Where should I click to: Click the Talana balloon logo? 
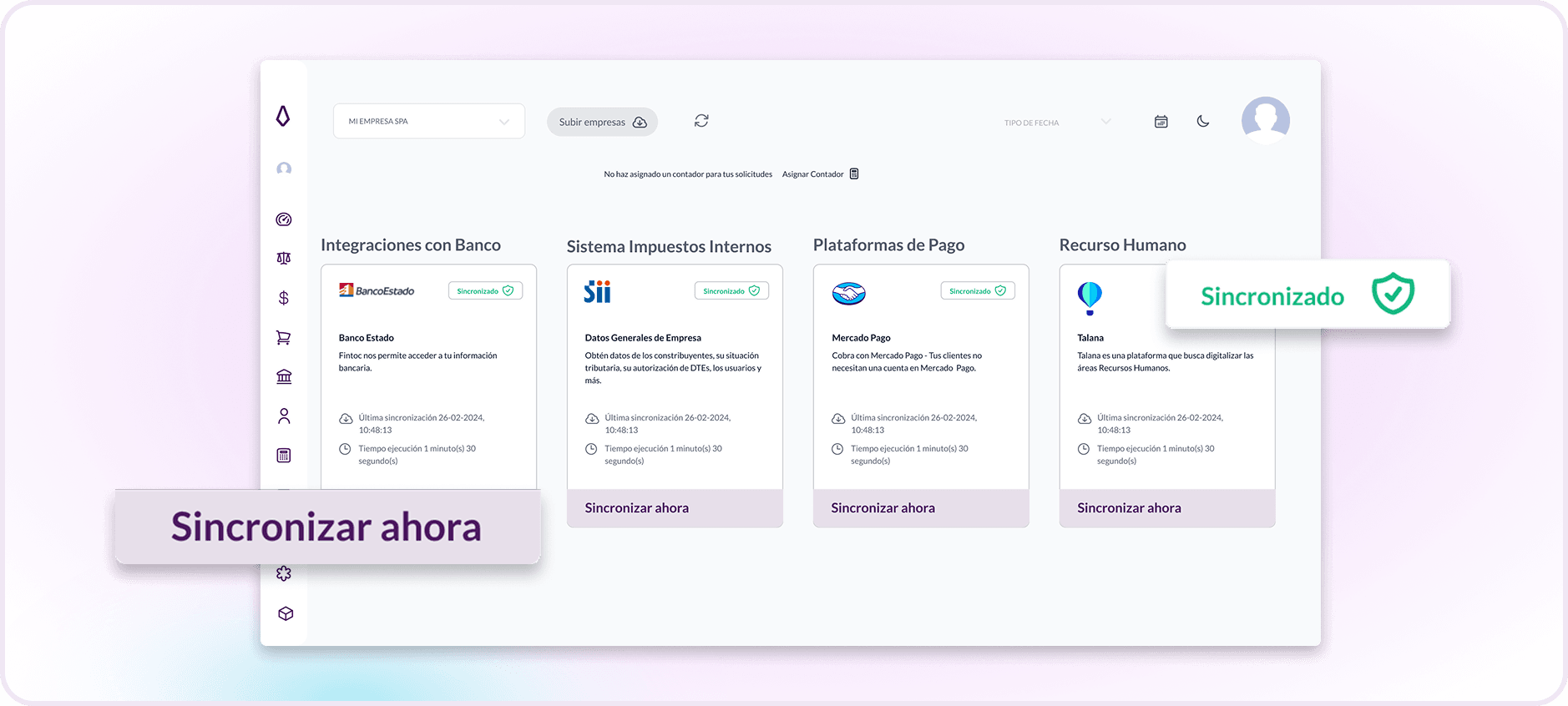[x=1090, y=298]
